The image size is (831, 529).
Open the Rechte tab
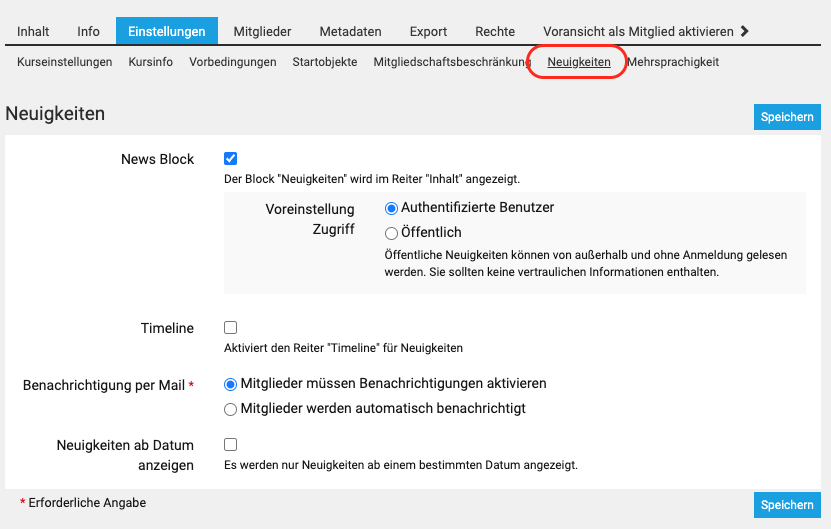(495, 32)
